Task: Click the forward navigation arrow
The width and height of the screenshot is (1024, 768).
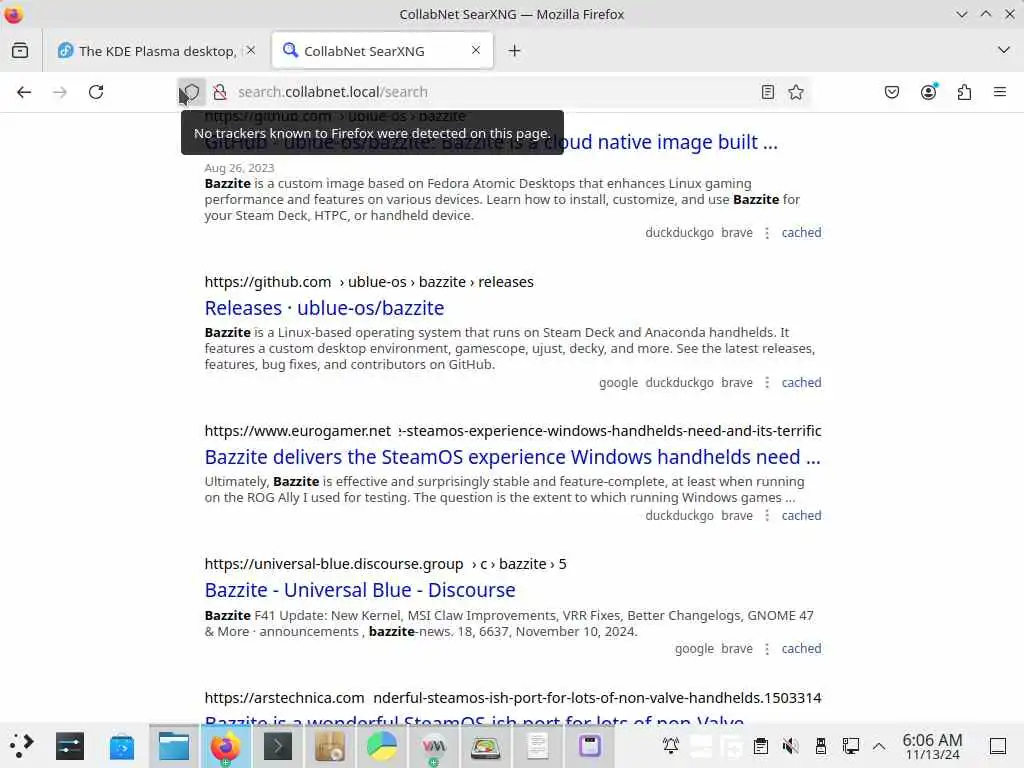Action: (60, 92)
